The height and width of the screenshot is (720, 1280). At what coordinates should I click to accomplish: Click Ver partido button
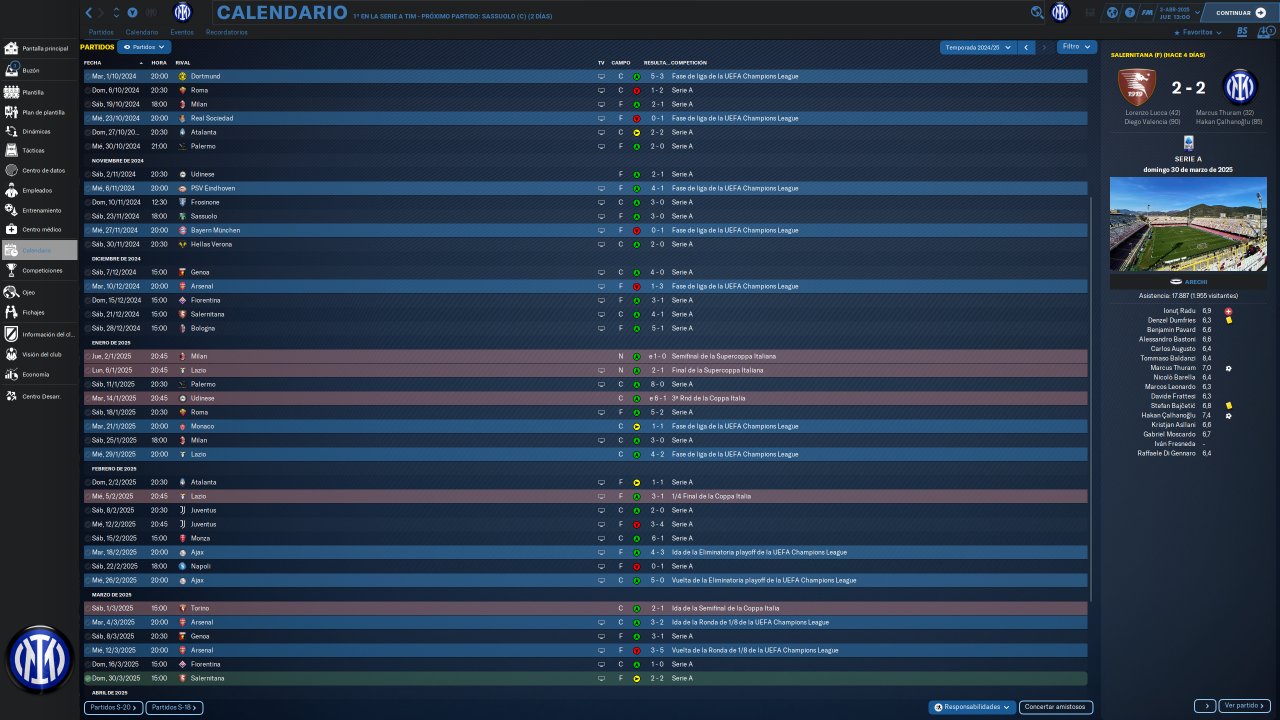pos(1245,706)
